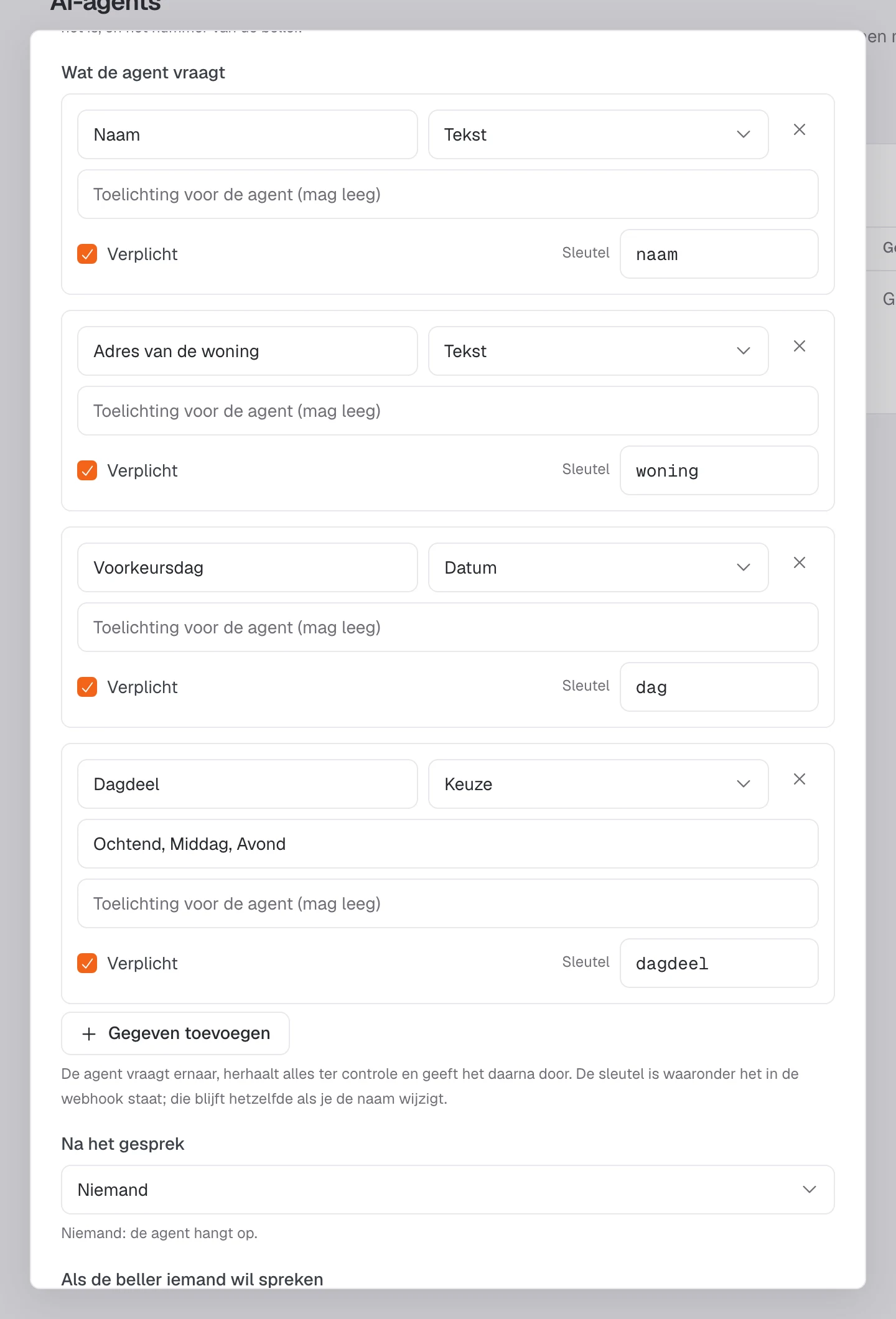Remove the Voorkeursdag row via X icon
This screenshot has width=896, height=1319.
tap(800, 562)
